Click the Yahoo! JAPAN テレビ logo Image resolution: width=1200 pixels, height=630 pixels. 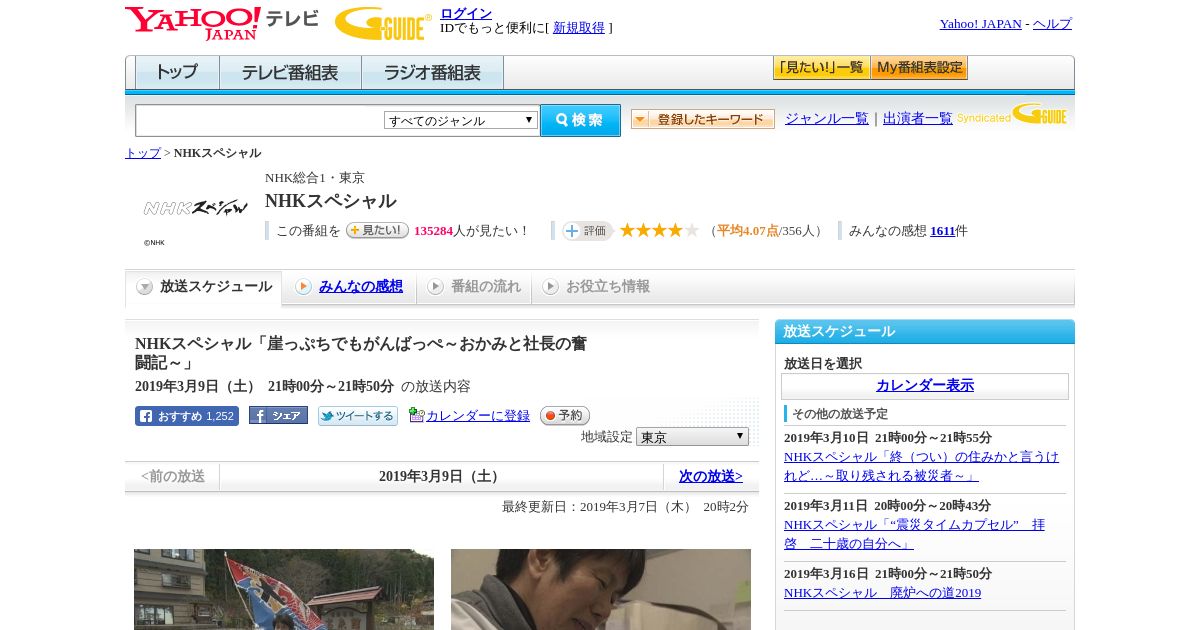pyautogui.click(x=222, y=22)
